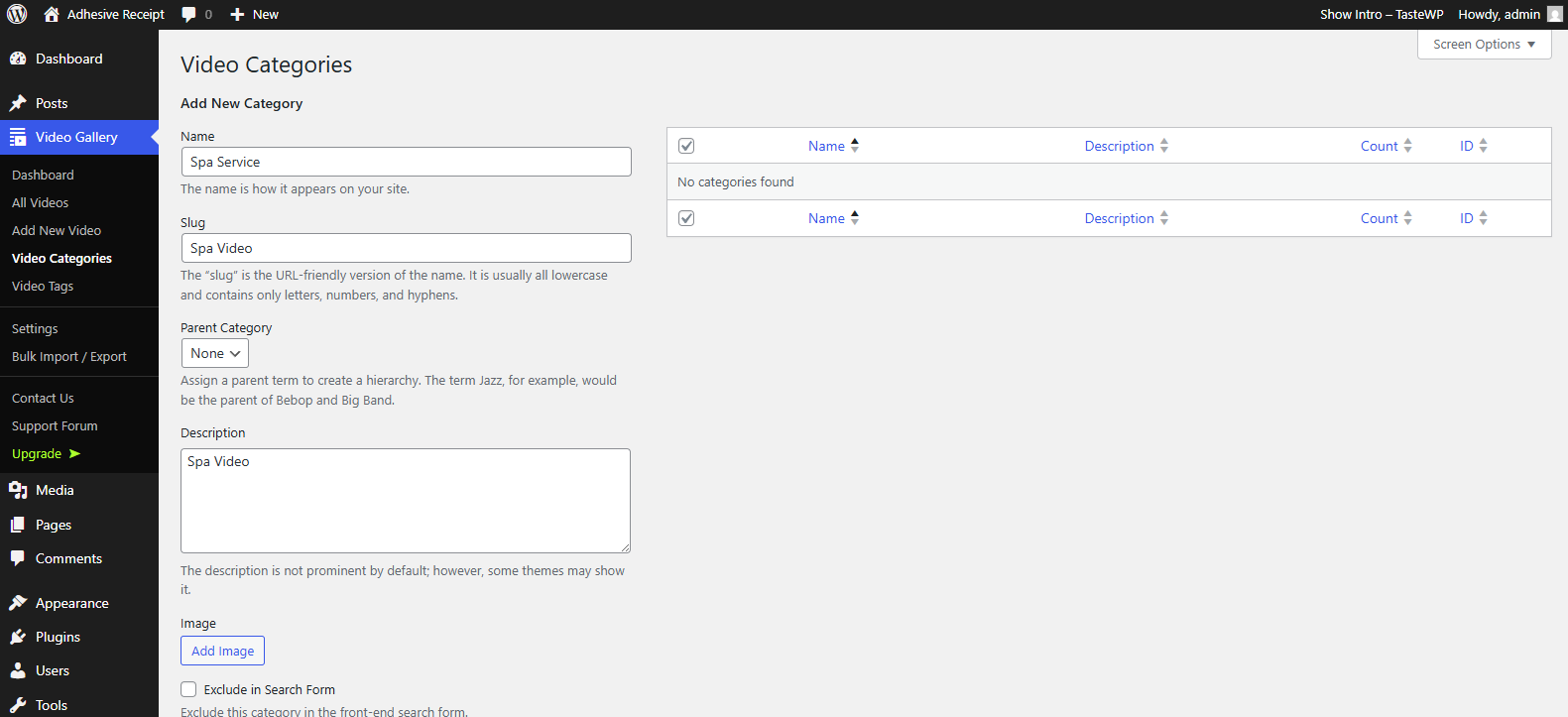Enable Exclude in Search Form checkbox

tap(188, 689)
